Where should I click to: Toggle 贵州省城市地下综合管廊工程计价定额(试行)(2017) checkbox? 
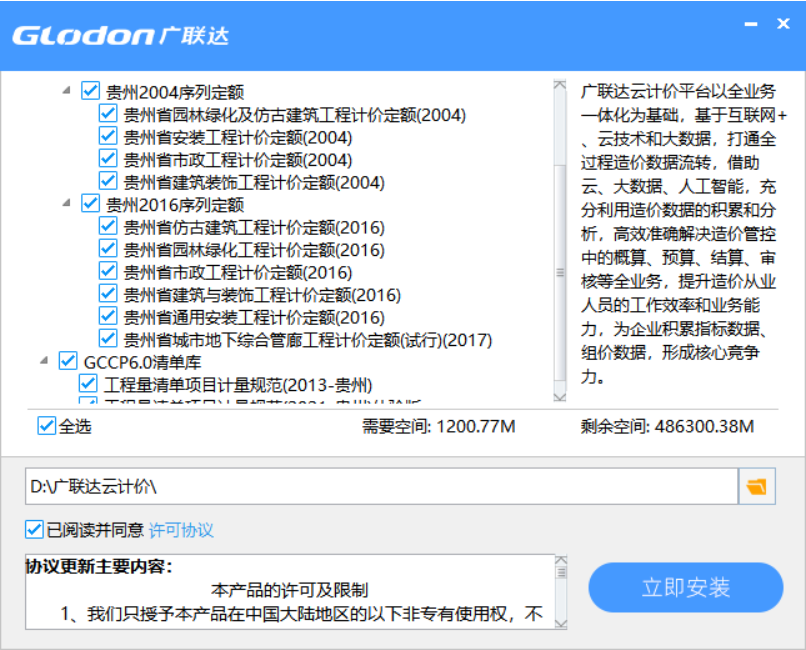point(108,339)
